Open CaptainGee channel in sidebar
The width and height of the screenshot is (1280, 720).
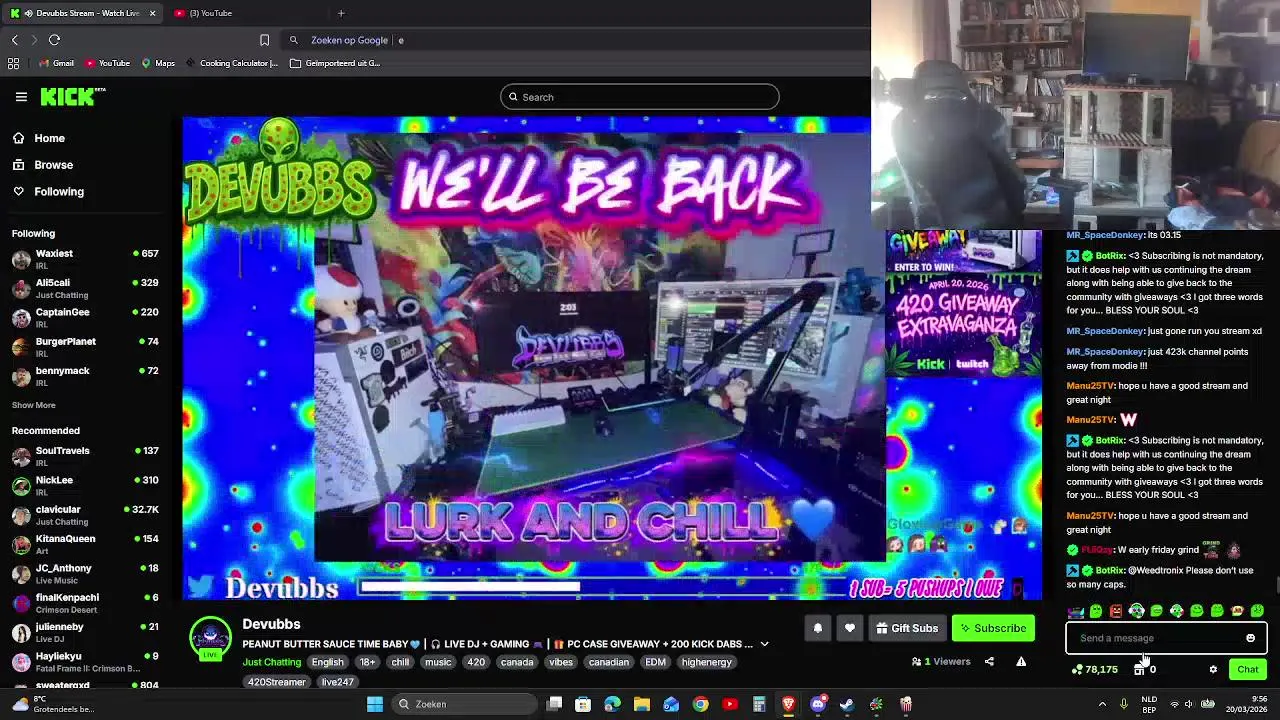tap(86, 317)
